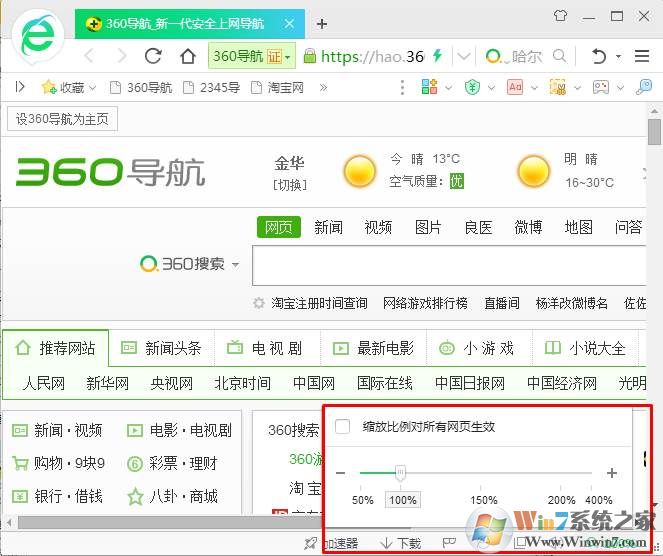Image resolution: width=663 pixels, height=556 pixels.
Task: Click the lightning speed-mode icon
Action: click(x=438, y=55)
